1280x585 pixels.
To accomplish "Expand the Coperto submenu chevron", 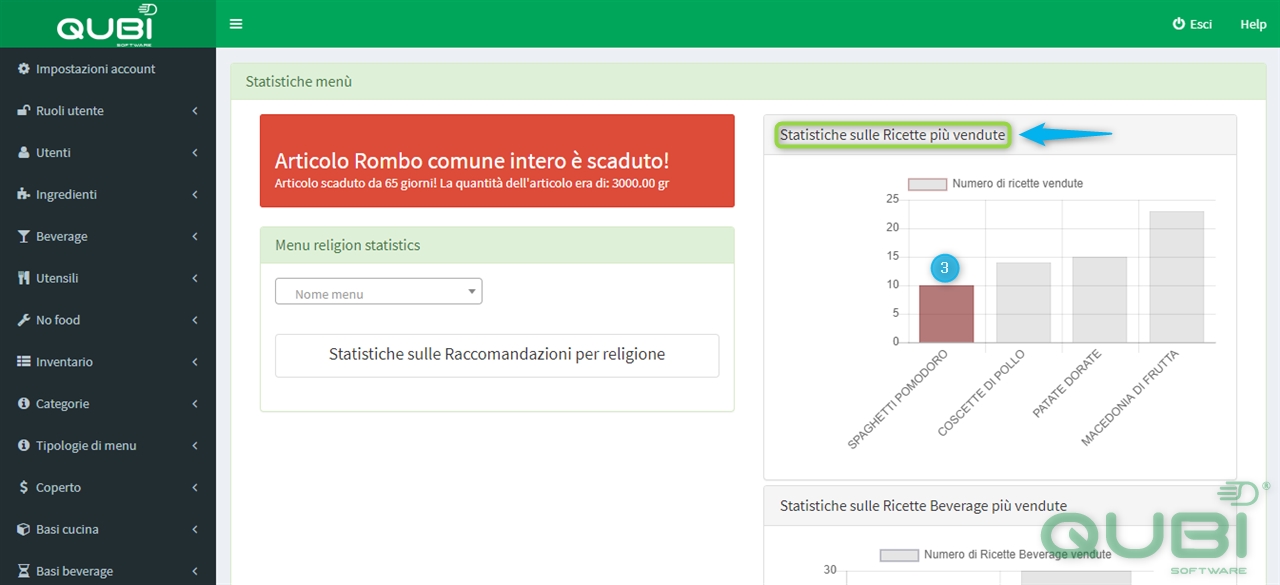I will pyautogui.click(x=195, y=488).
